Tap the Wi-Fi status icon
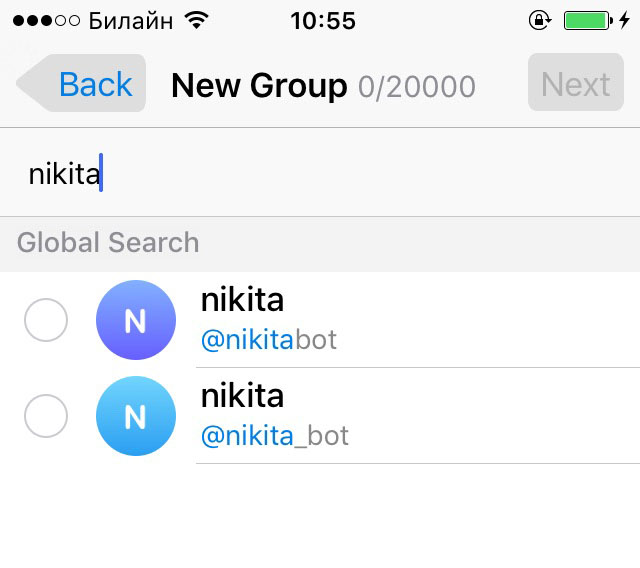Image resolution: width=640 pixels, height=568 pixels. point(196,20)
